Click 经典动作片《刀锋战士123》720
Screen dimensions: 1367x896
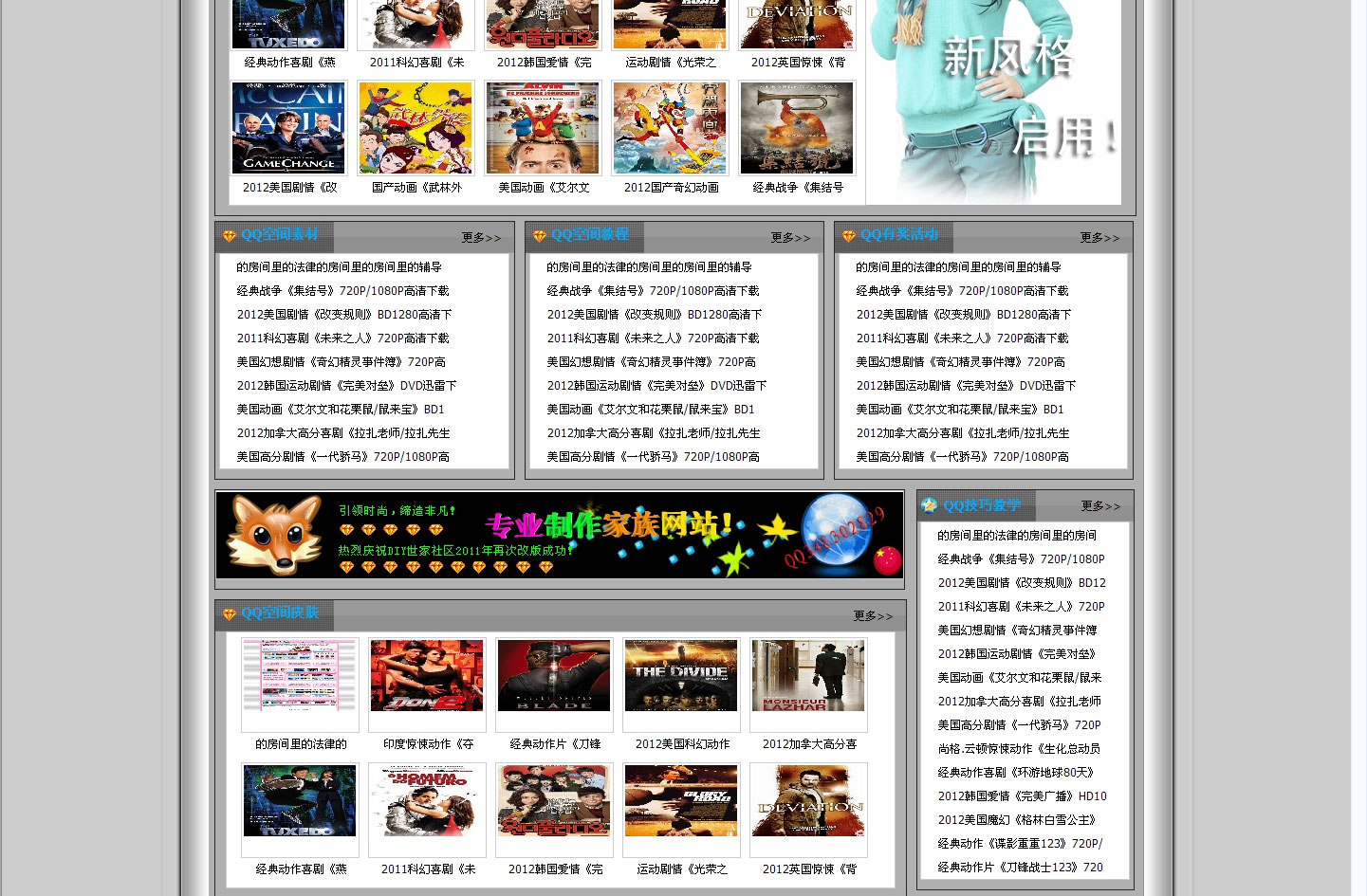[x=1020, y=868]
